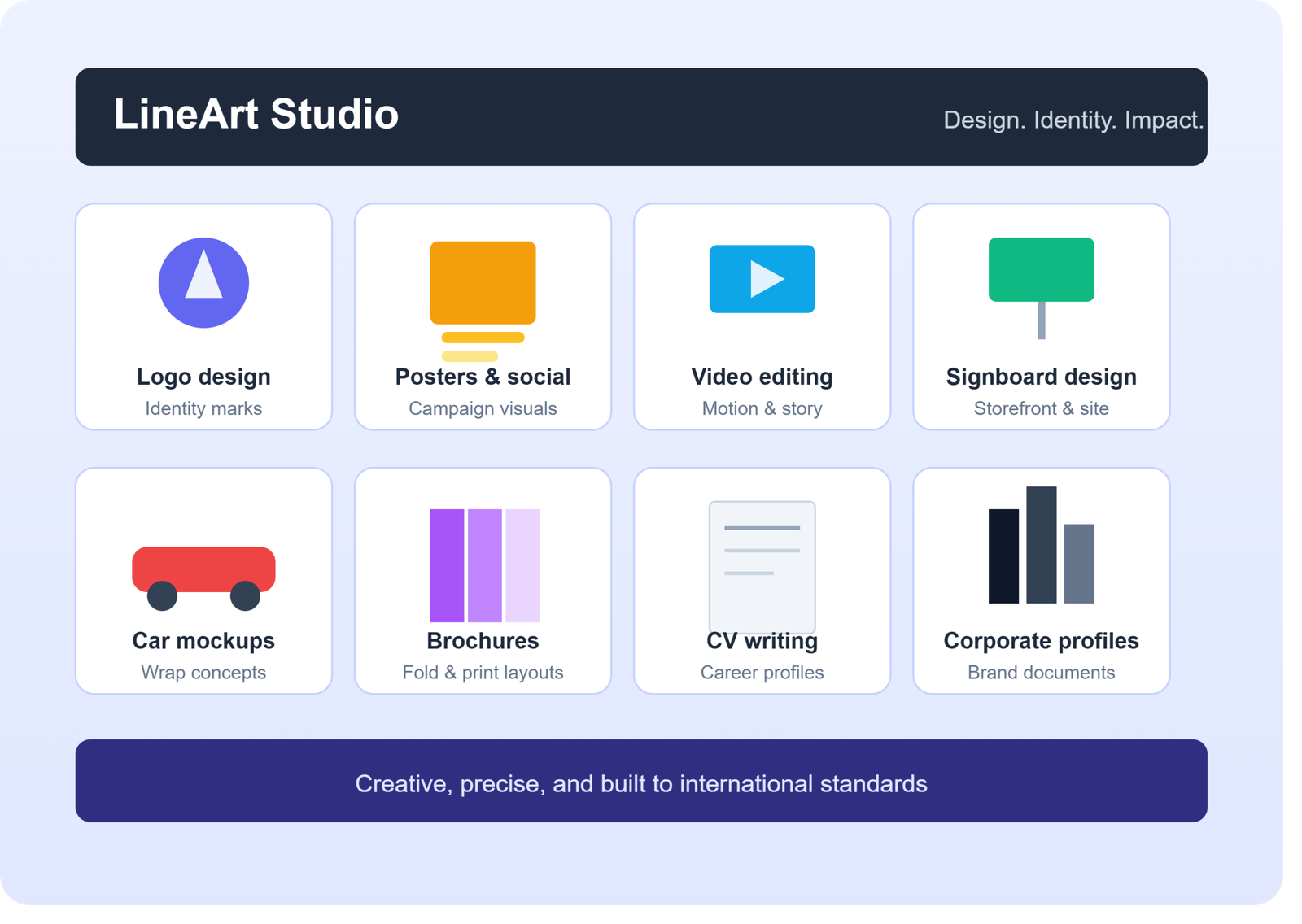The width and height of the screenshot is (1302, 924).
Task: Select the Fold & print layouts subtitle
Action: pyautogui.click(x=483, y=673)
